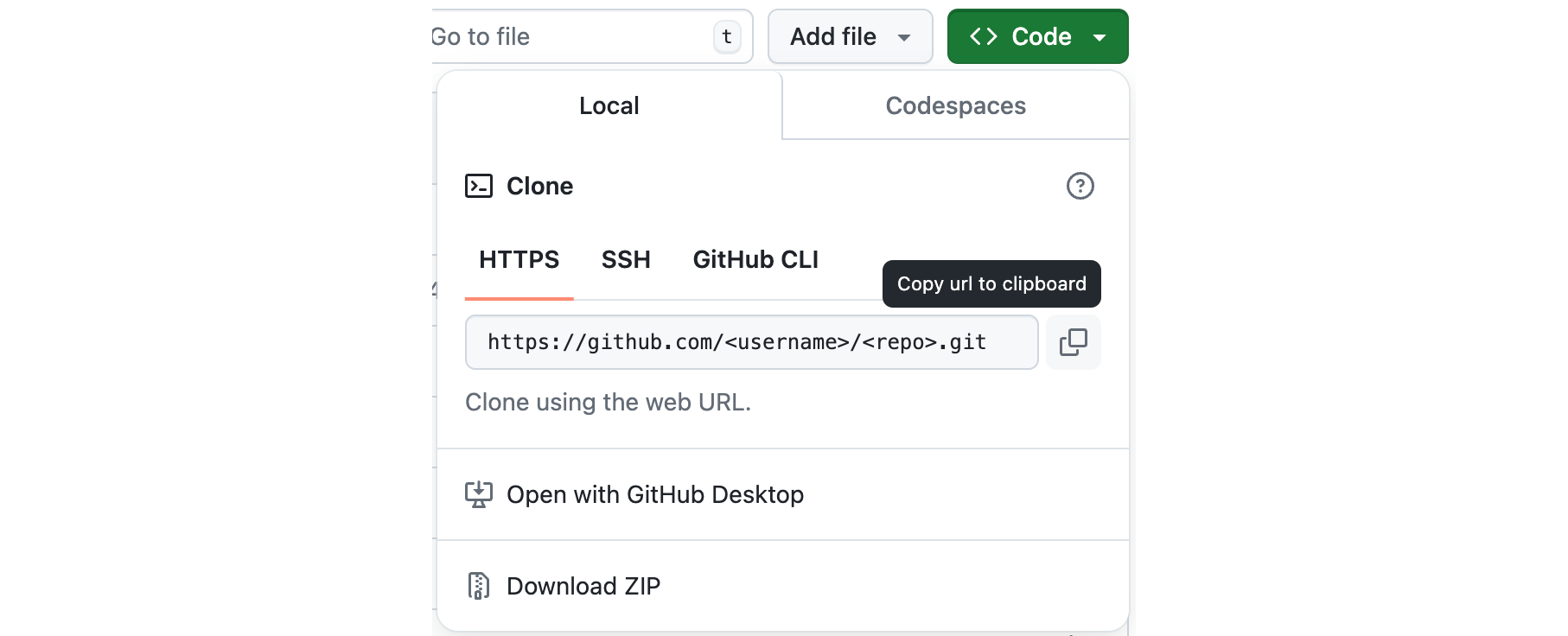Viewport: 1568px width, 636px height.
Task: Open with GitHub Desktop
Action: point(654,494)
